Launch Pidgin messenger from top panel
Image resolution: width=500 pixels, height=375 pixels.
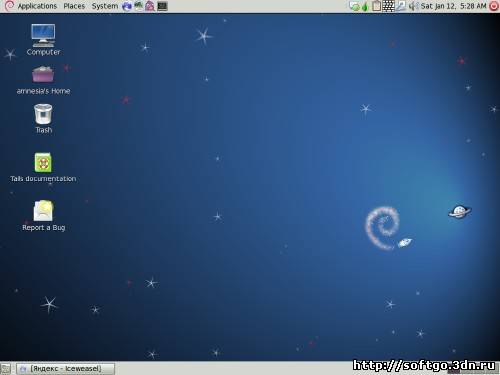point(150,6)
